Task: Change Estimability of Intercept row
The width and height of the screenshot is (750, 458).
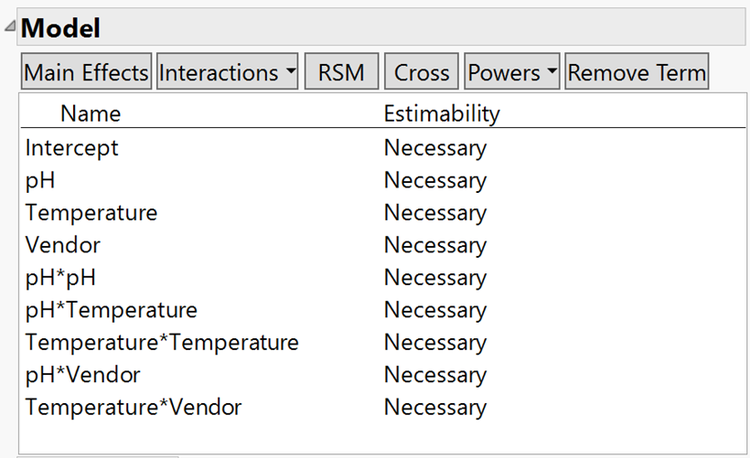Action: click(x=435, y=148)
